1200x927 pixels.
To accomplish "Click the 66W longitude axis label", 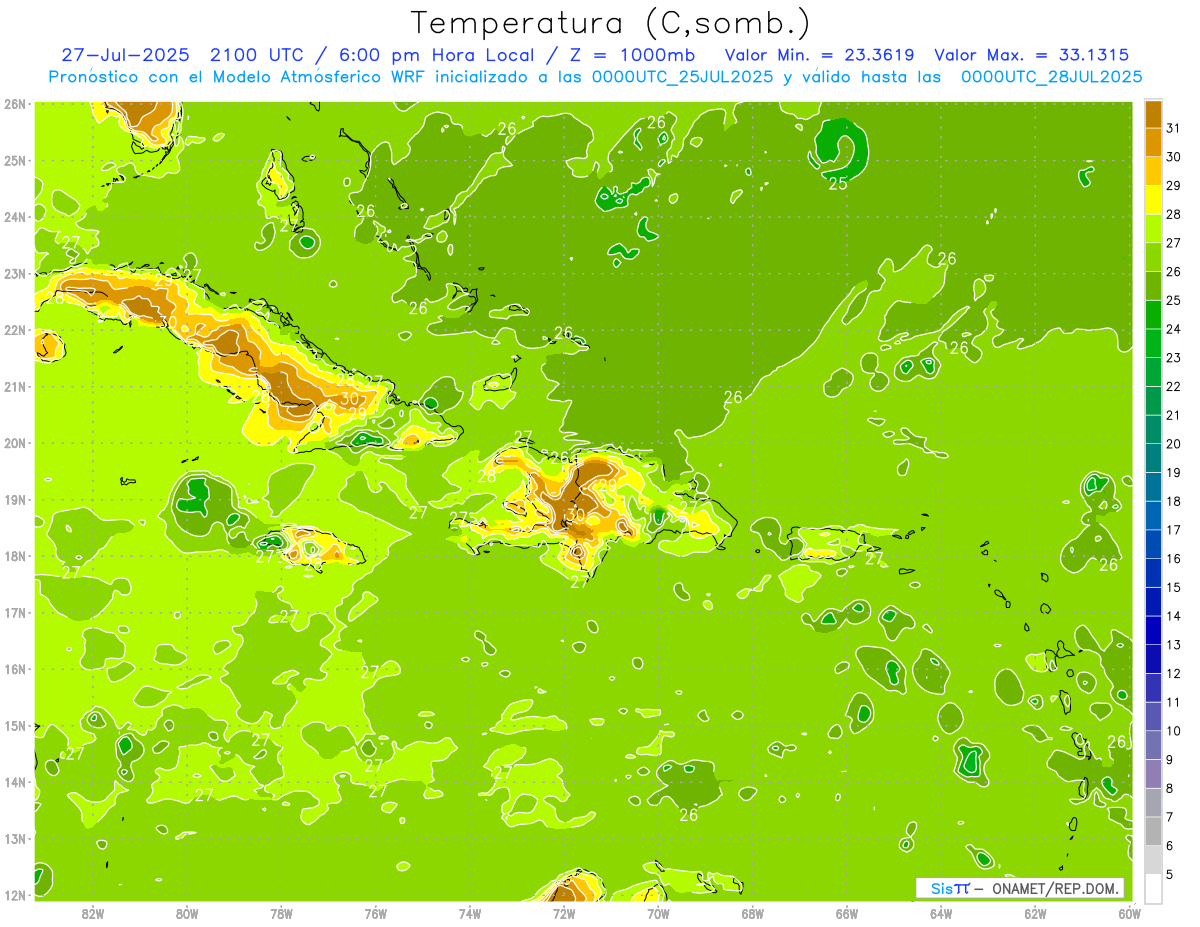I will (x=847, y=913).
